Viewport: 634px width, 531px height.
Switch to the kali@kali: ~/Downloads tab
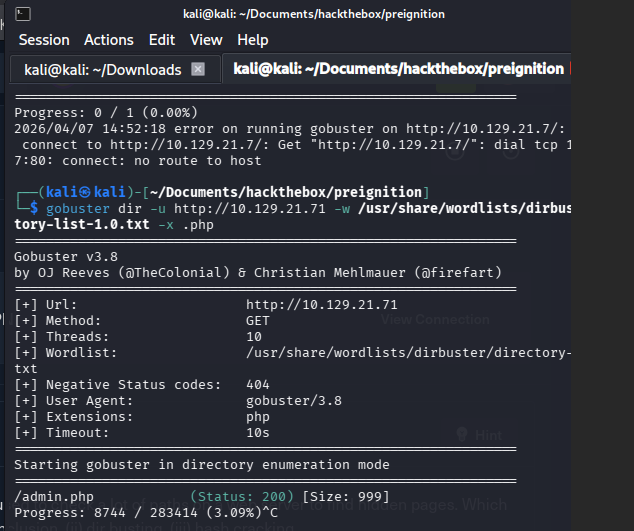click(115, 70)
